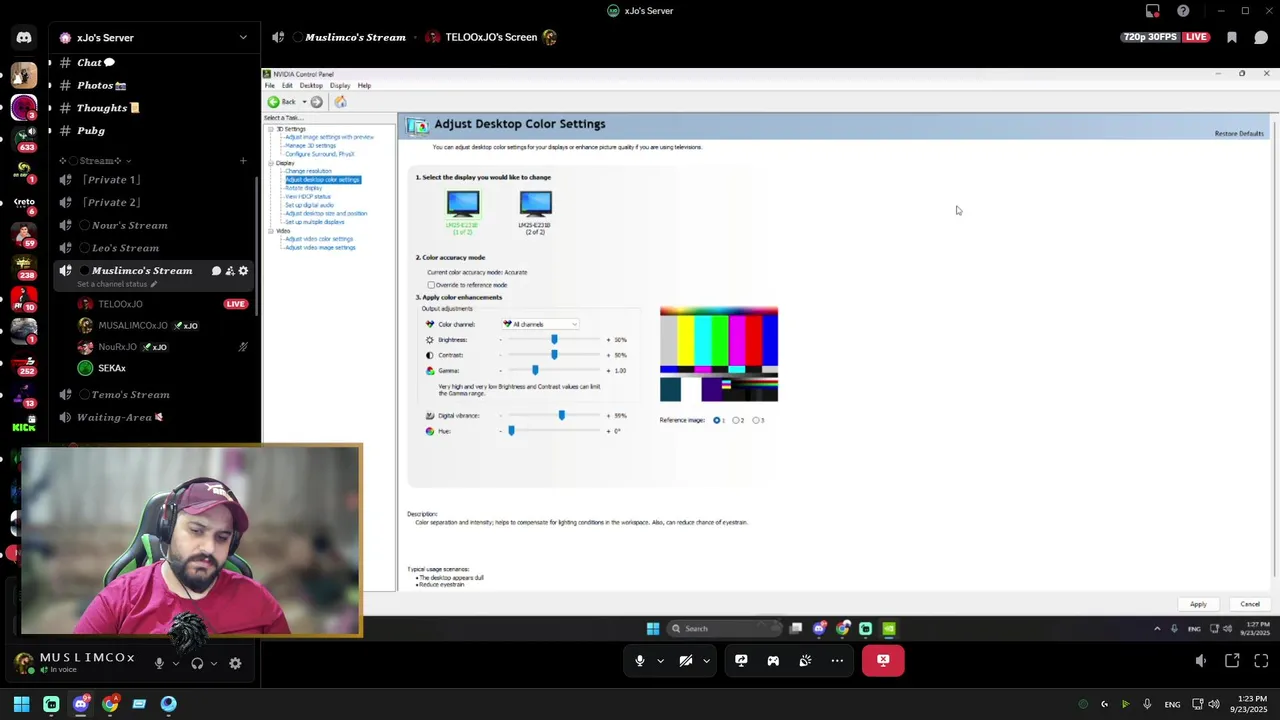Open the Kick server icon in sidebar
The image size is (1280, 720).
coord(24,427)
